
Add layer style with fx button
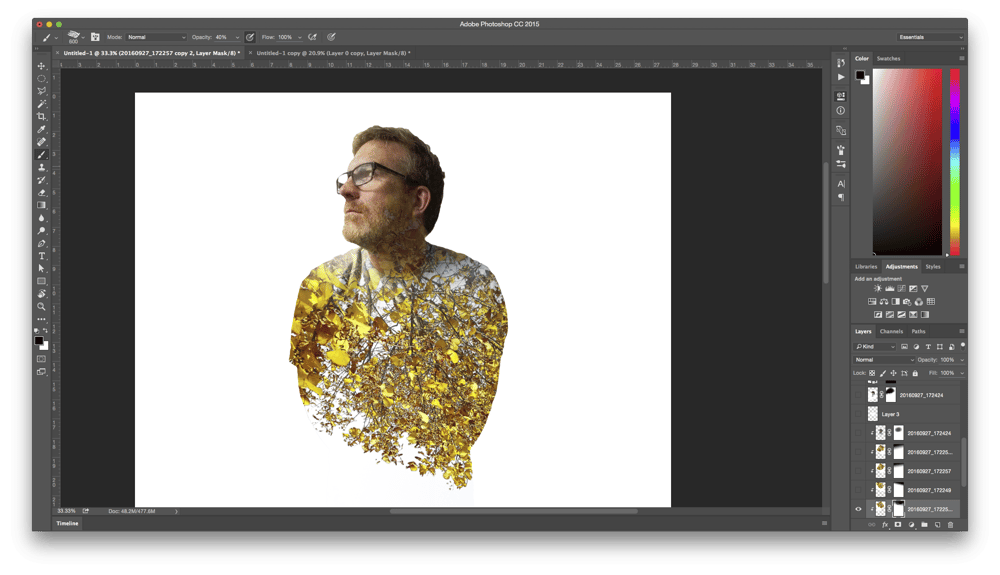point(885,525)
